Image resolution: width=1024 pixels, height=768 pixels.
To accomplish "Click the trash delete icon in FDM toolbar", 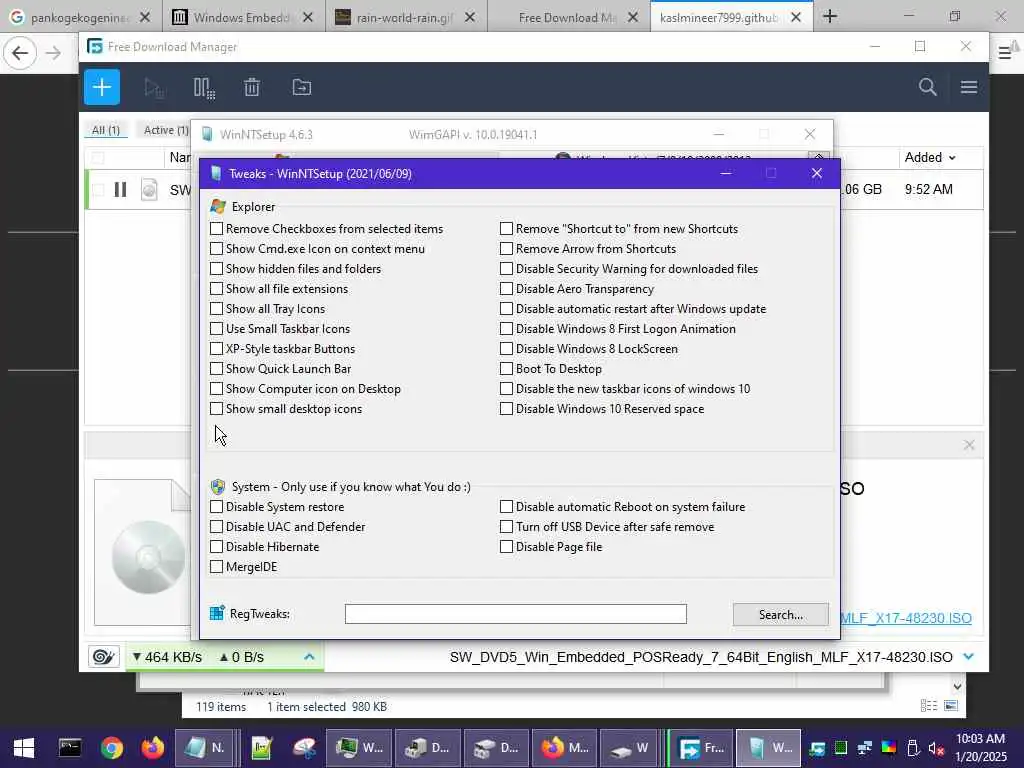I will pos(252,88).
